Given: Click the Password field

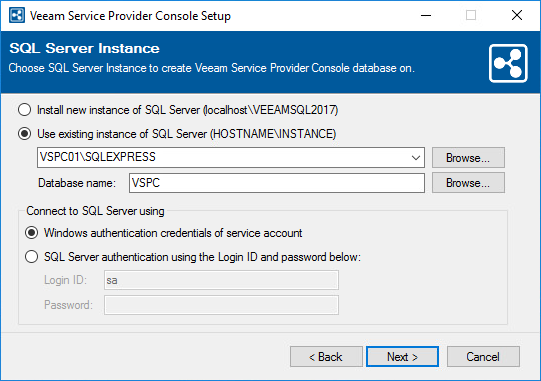Looking at the screenshot, I should (221, 305).
